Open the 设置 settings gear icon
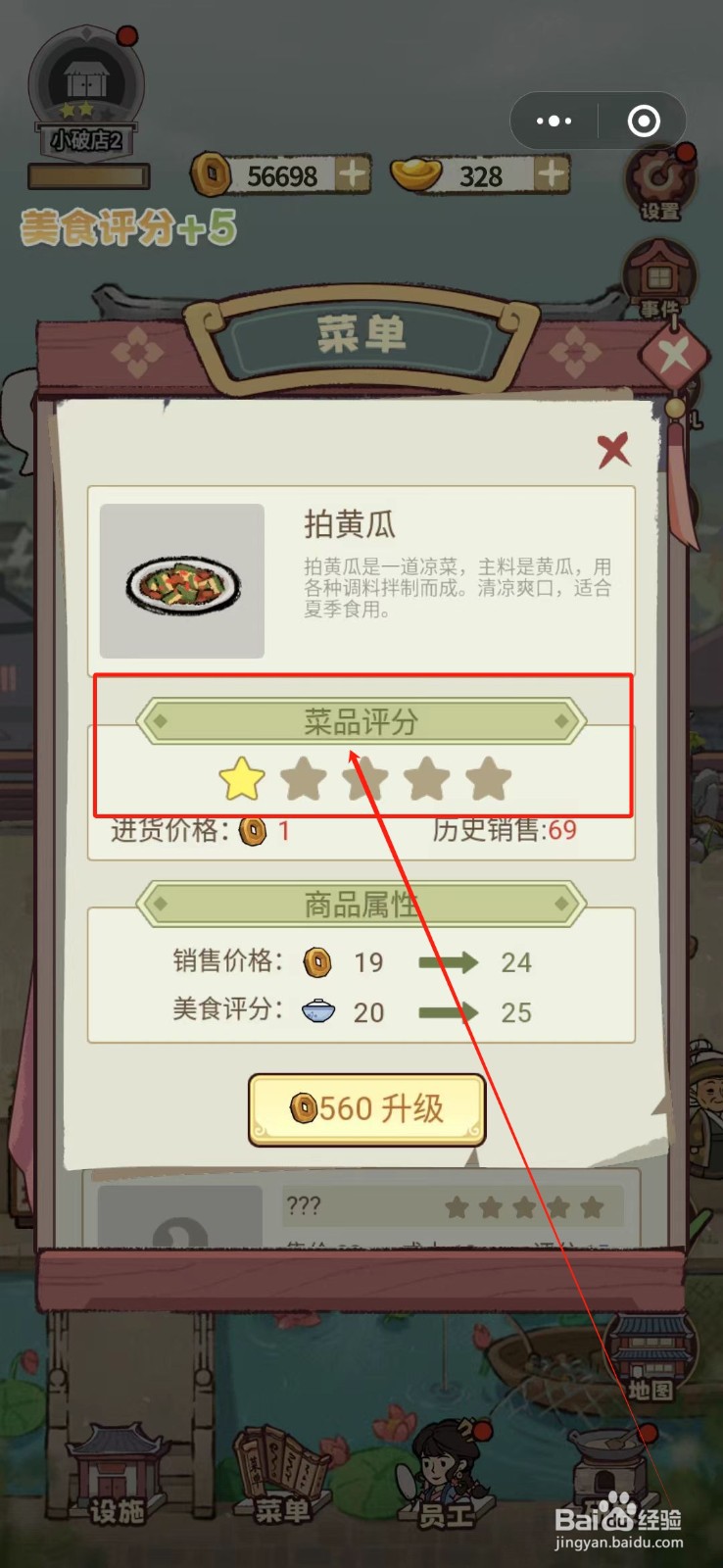723x1568 pixels. [x=660, y=182]
